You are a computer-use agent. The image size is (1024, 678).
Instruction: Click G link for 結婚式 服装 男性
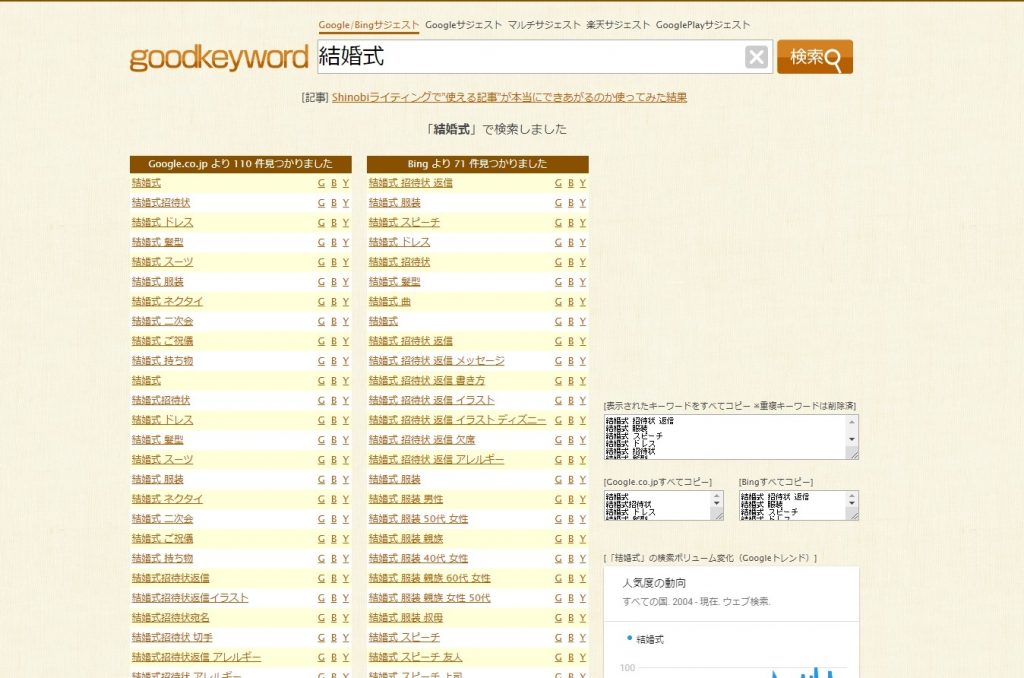point(558,500)
